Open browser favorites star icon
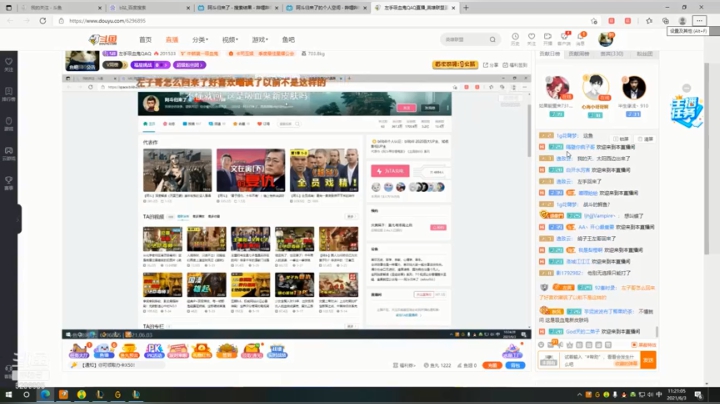 (x=649, y=21)
